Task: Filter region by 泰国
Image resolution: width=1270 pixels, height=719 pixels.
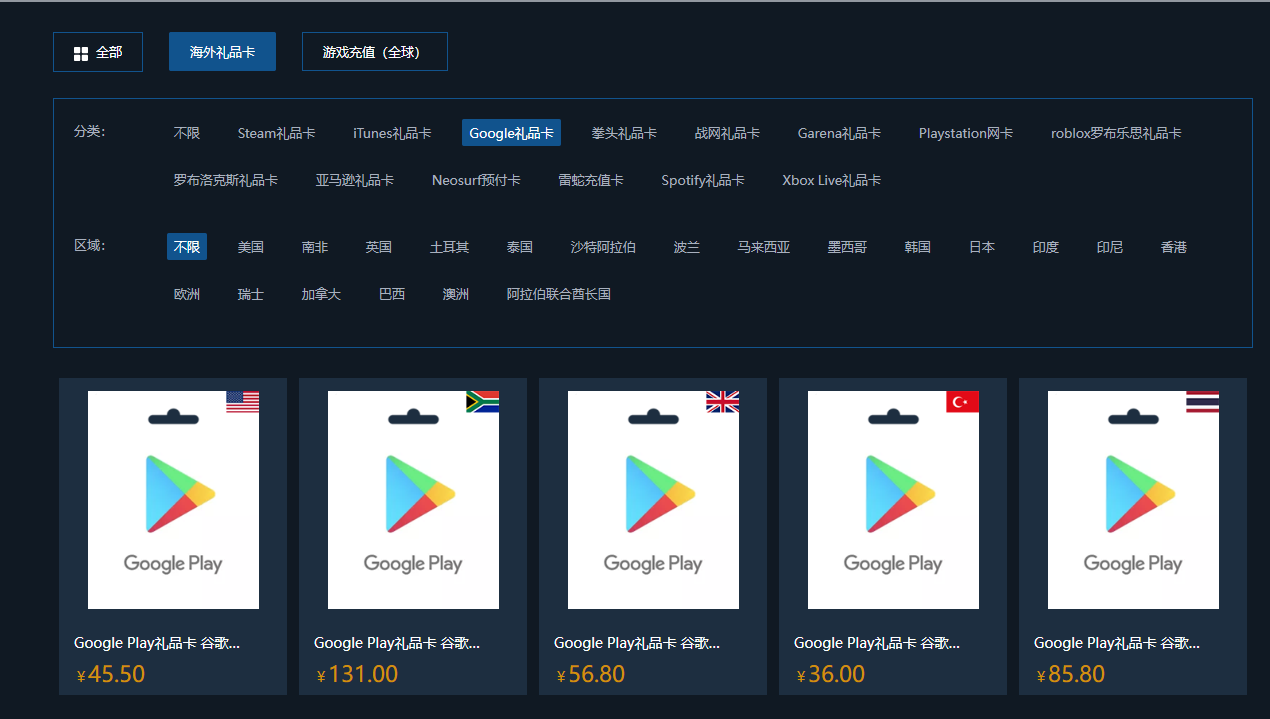Action: click(520, 247)
